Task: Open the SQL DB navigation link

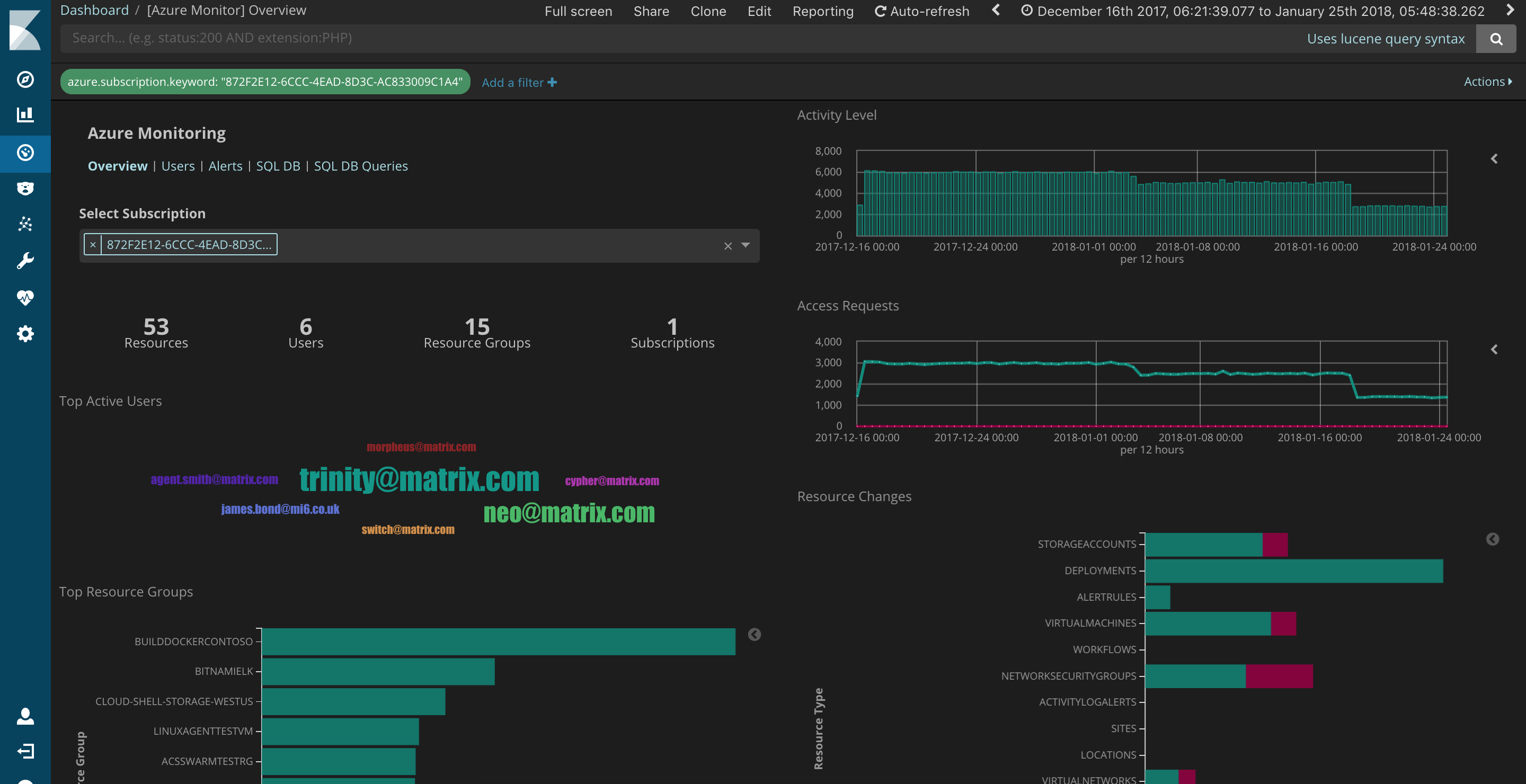Action: click(278, 166)
